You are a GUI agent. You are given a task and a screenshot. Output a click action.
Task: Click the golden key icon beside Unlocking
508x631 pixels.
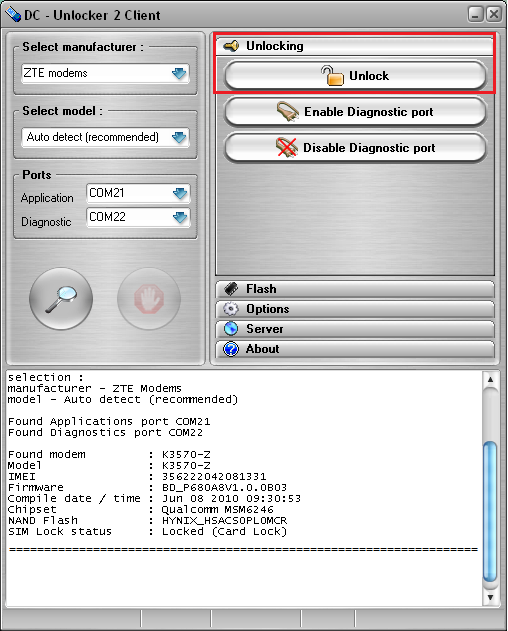231,46
